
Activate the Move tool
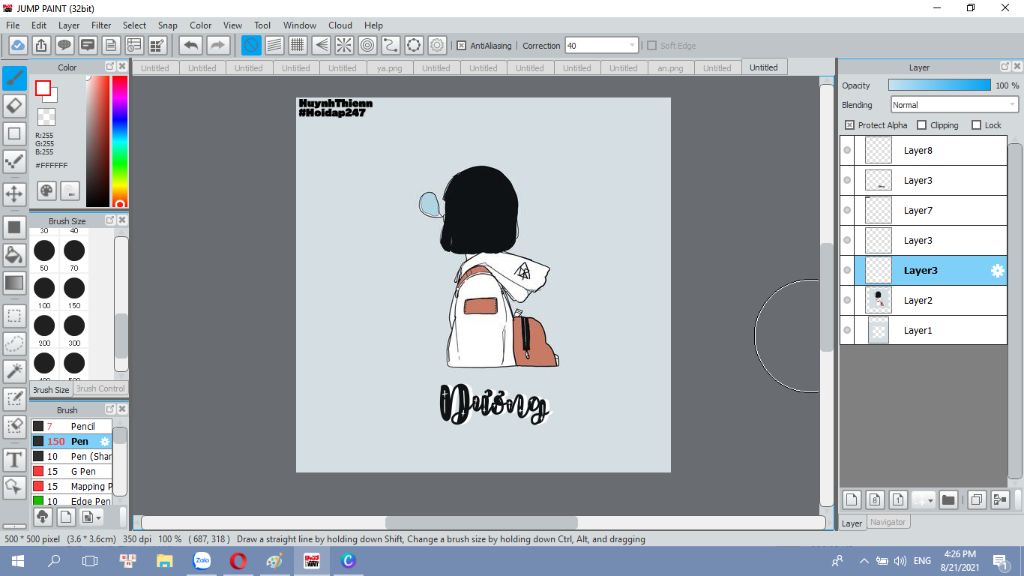[x=14, y=194]
